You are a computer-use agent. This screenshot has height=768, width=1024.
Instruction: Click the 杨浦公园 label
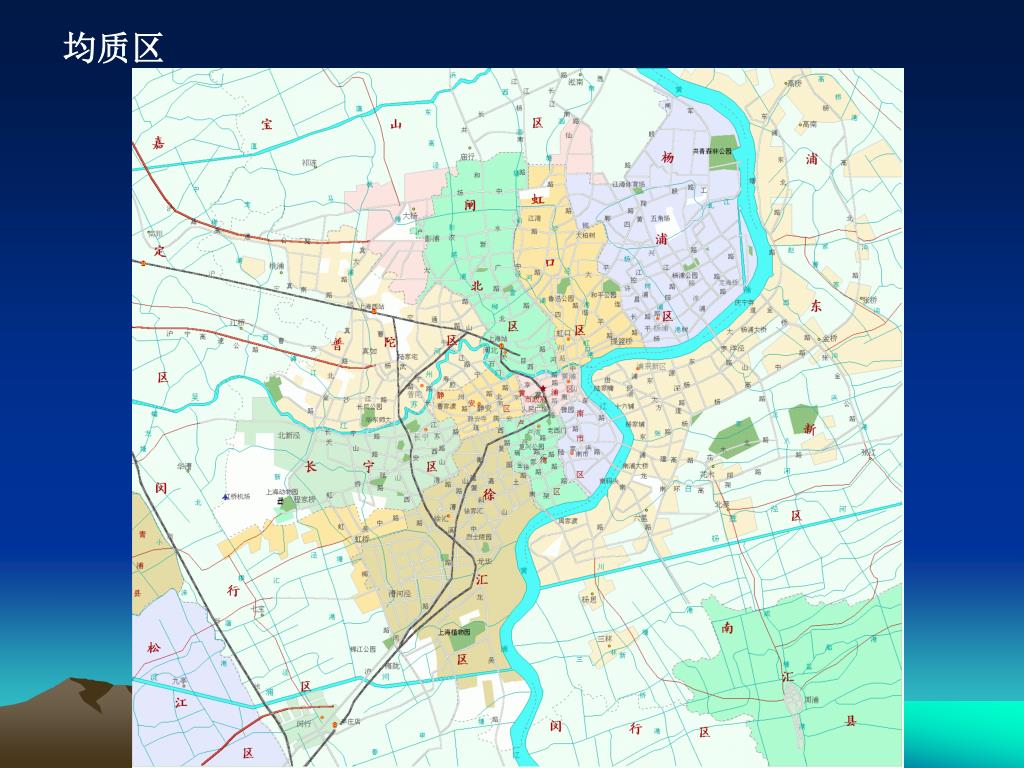click(x=685, y=276)
